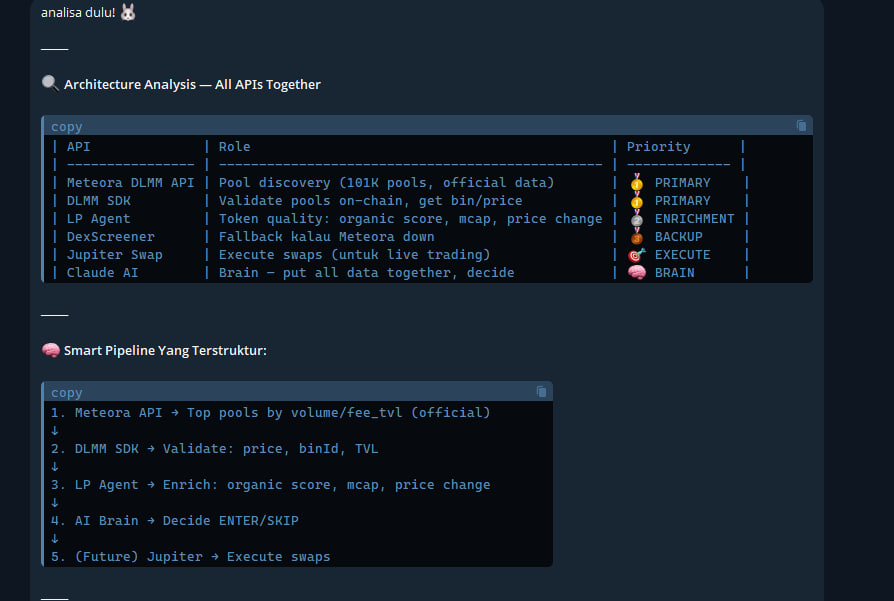Click the 'Priority' column header
894x601 pixels.
tap(659, 147)
